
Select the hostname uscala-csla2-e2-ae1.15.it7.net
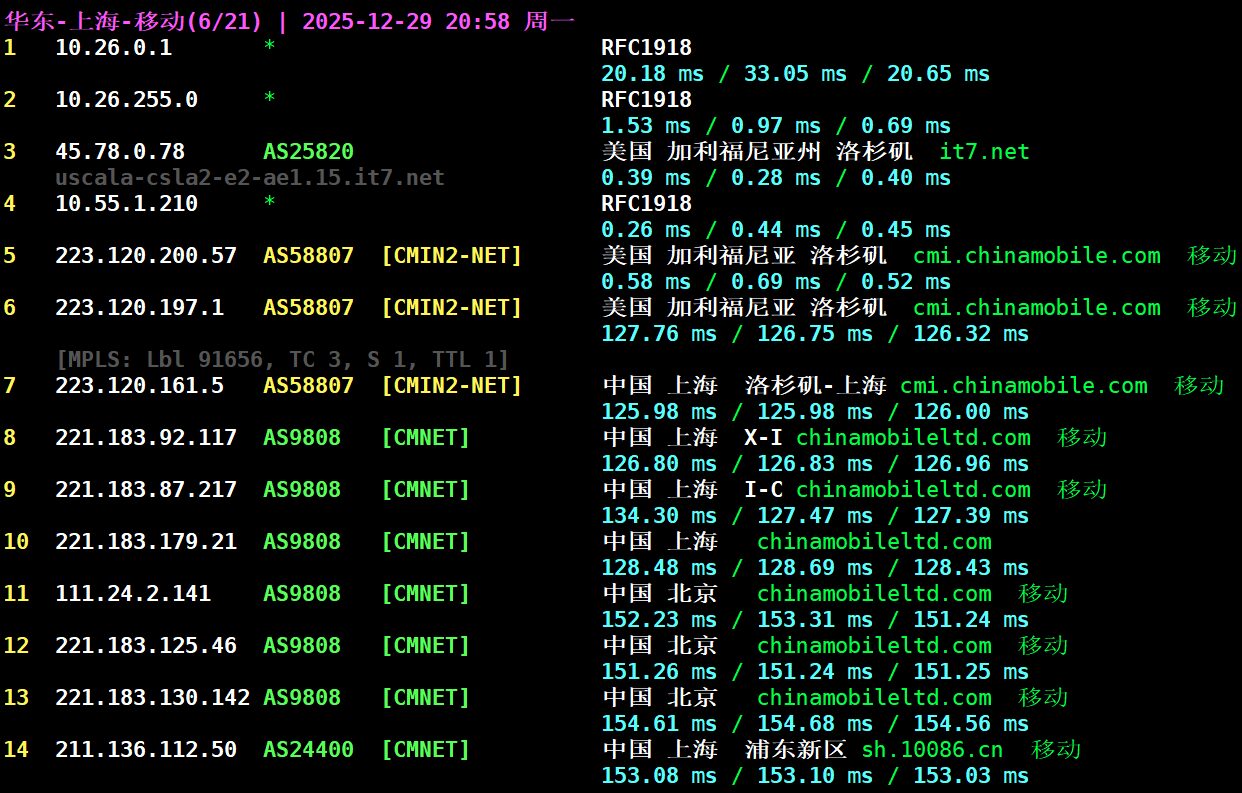point(250,178)
